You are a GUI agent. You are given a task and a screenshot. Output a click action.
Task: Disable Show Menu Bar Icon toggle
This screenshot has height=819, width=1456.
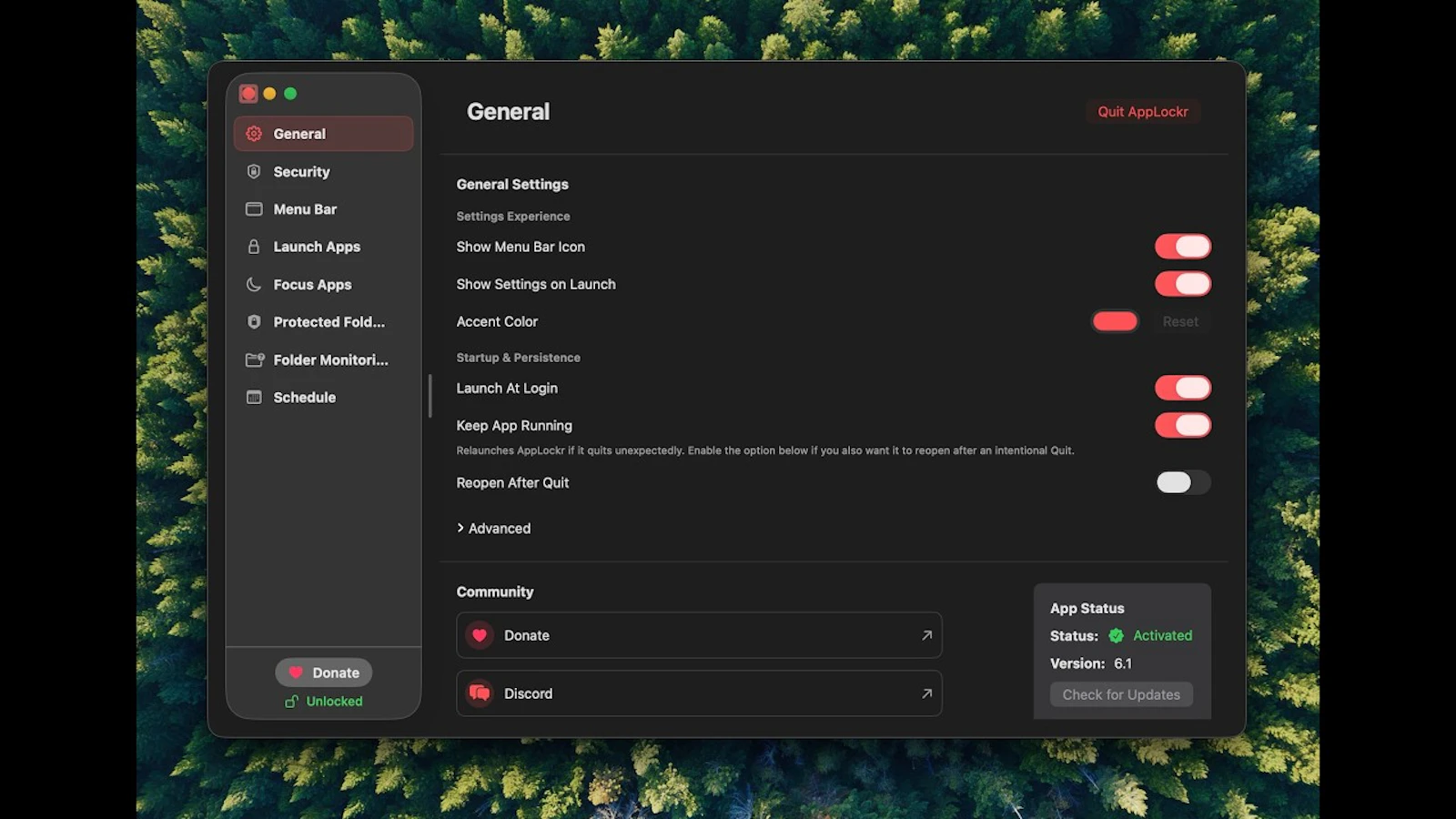tap(1183, 247)
